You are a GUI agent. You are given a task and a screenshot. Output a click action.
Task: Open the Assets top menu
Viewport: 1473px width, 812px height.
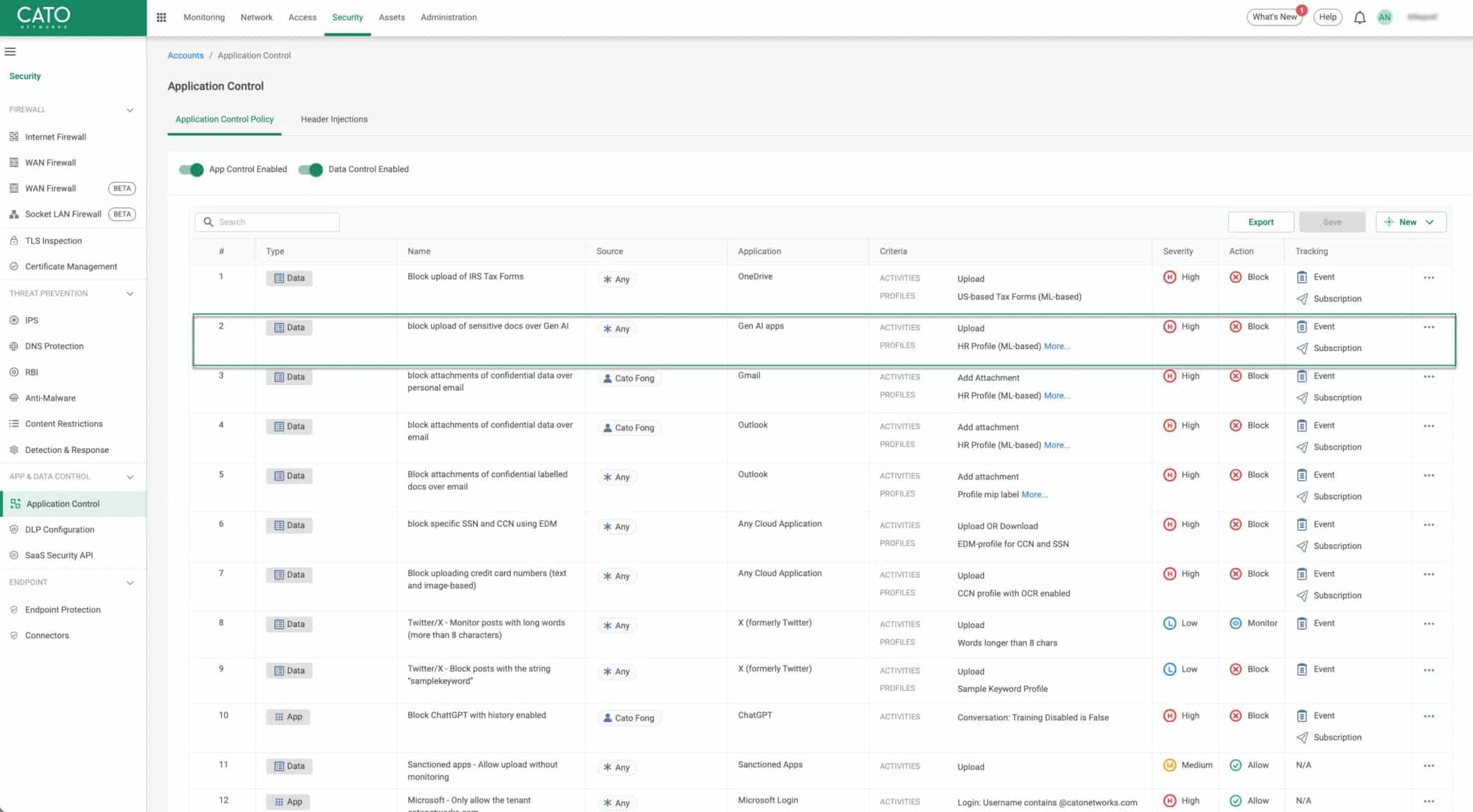(x=392, y=17)
